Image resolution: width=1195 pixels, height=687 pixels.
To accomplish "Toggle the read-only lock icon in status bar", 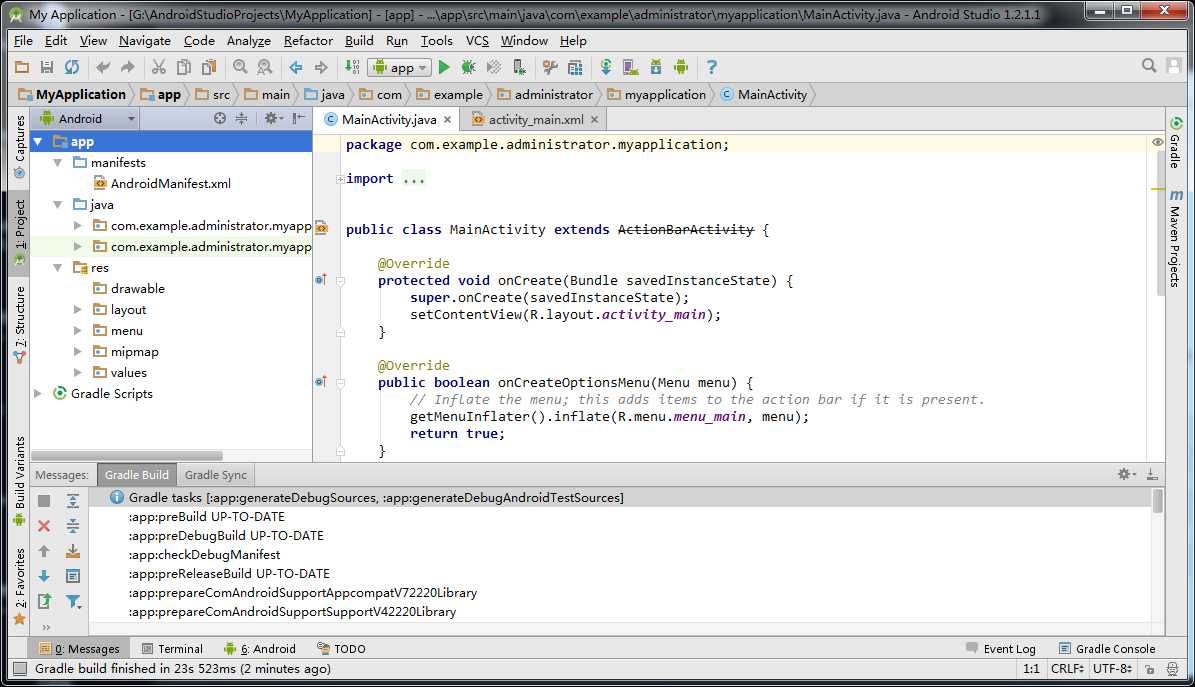I will coord(1149,669).
